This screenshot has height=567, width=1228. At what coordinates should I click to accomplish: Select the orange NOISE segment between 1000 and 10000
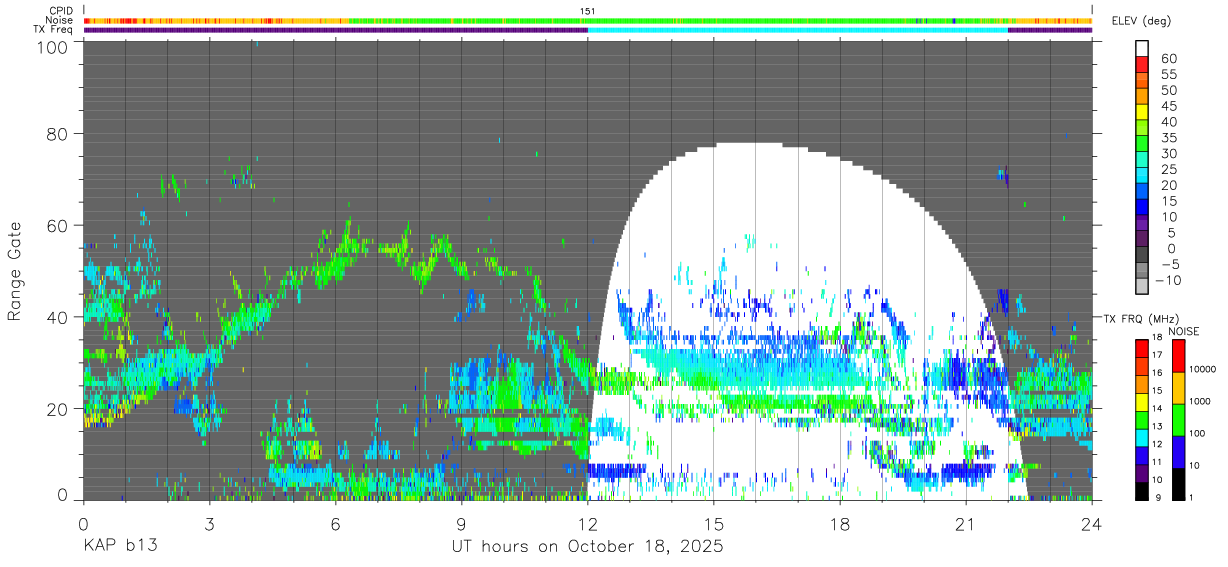(1178, 387)
